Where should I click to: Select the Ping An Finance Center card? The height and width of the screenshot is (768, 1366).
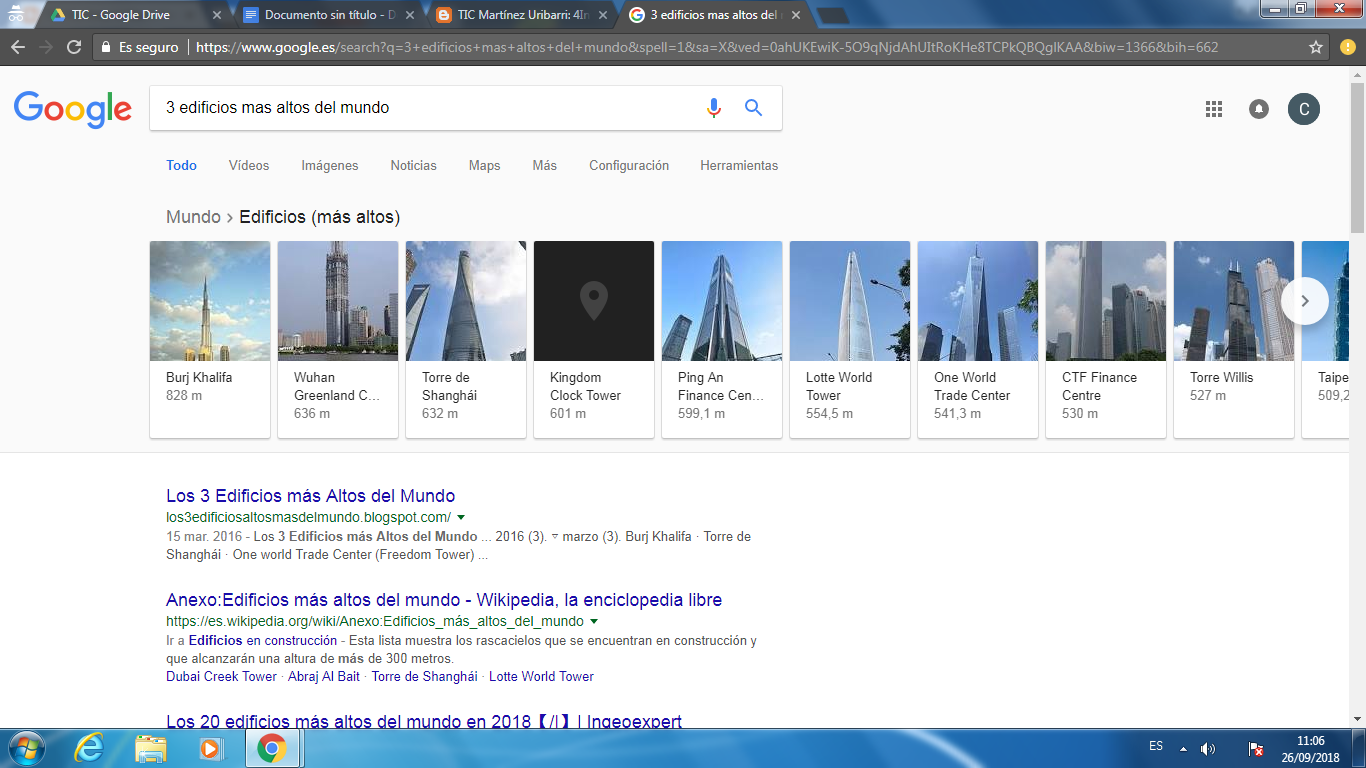tap(722, 339)
